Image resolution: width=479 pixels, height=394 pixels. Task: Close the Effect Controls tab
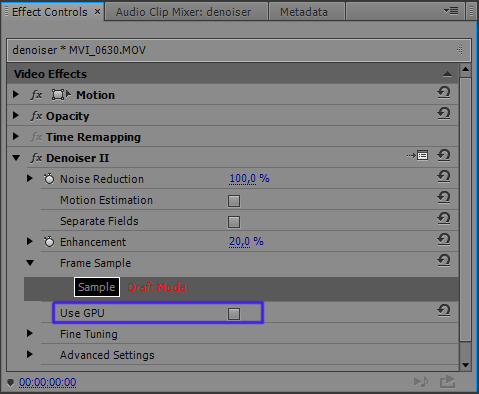[97, 12]
